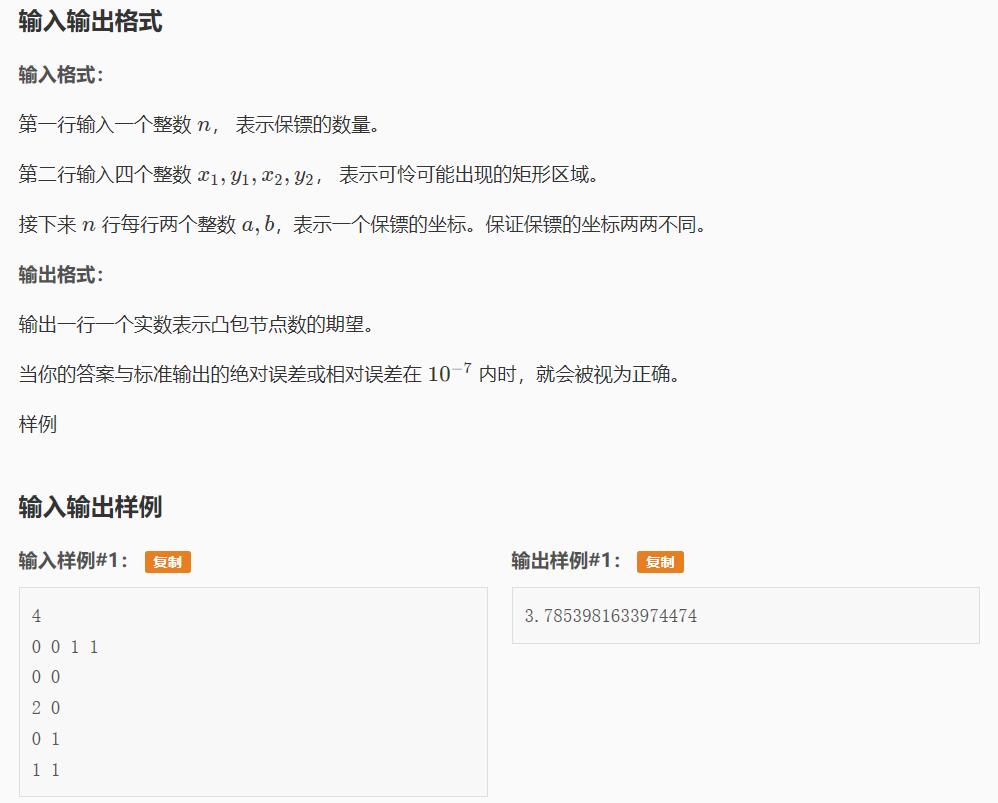Click the first input line containing 4
Viewport: 998px width, 803px height.
tap(37, 617)
